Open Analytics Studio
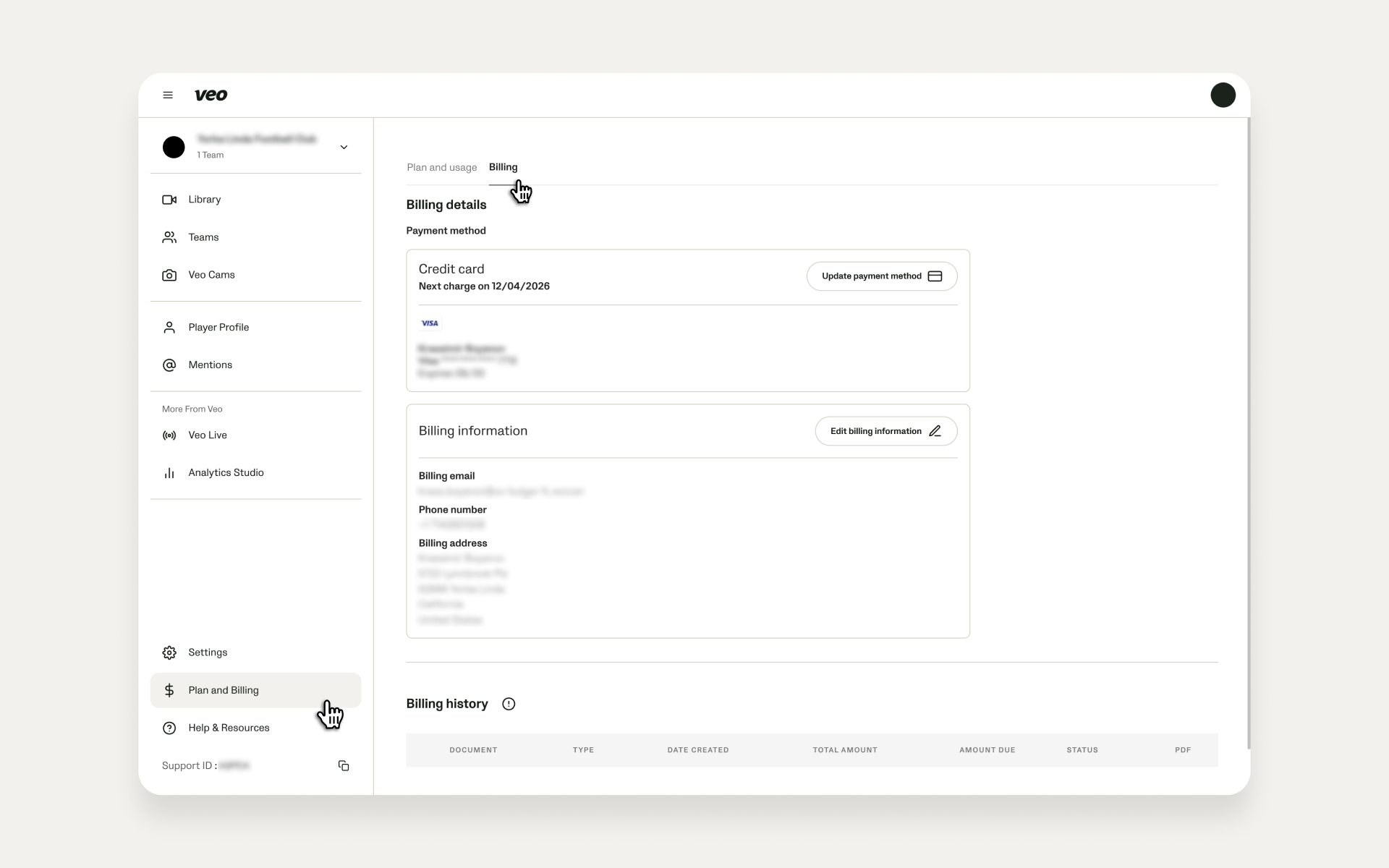 point(226,473)
